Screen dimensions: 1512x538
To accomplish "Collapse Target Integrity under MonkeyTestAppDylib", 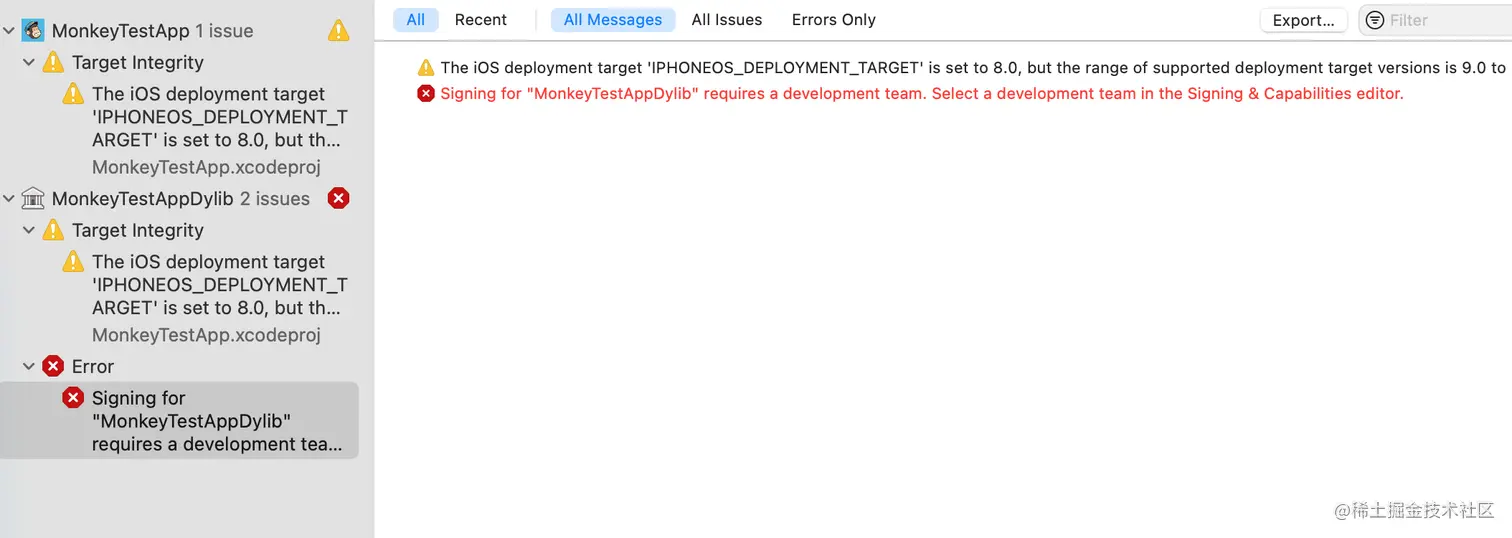I will pos(29,230).
